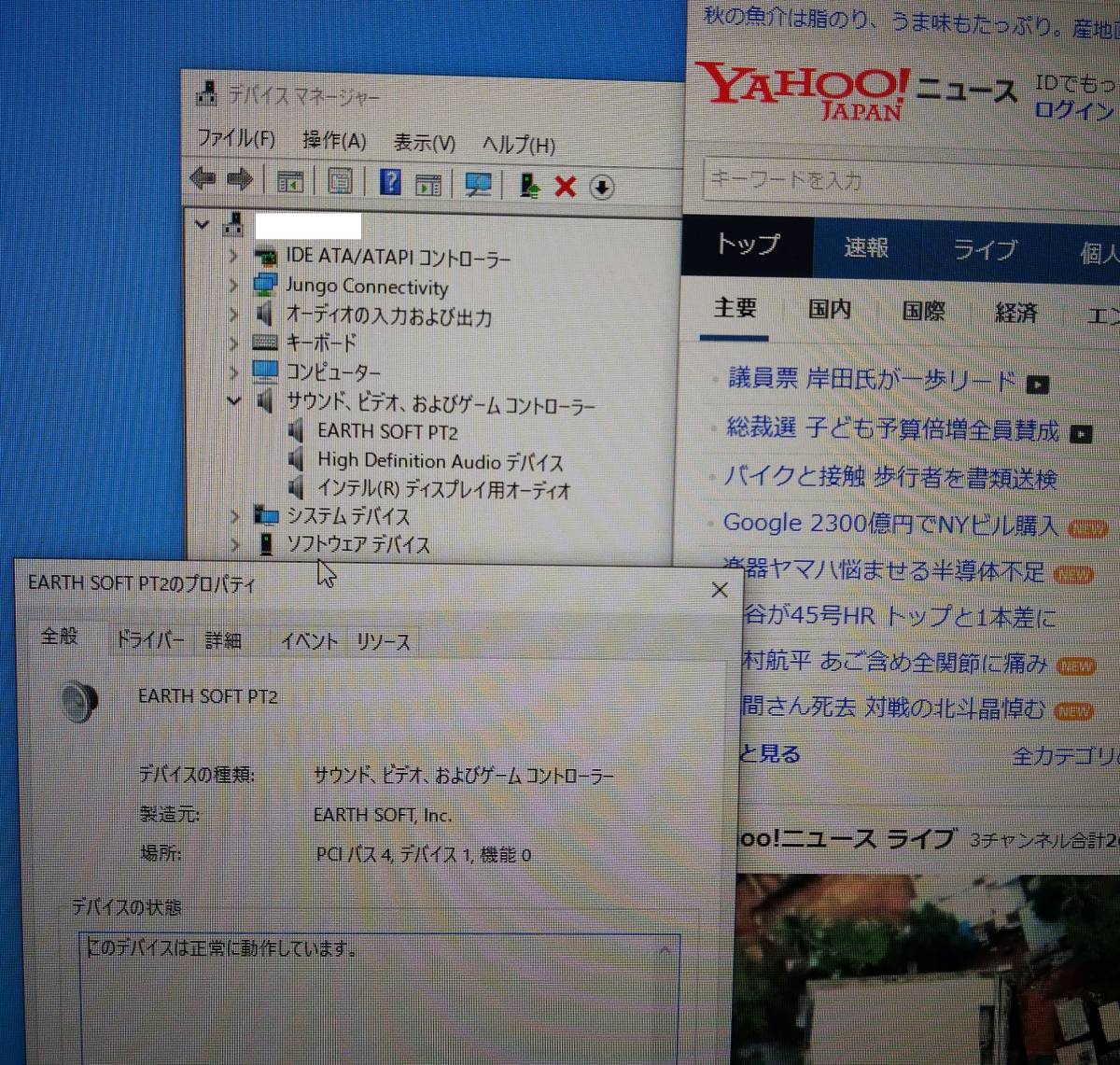The height and width of the screenshot is (1065, 1120).
Task: Click the disable device down-arrow icon
Action: tap(602, 188)
